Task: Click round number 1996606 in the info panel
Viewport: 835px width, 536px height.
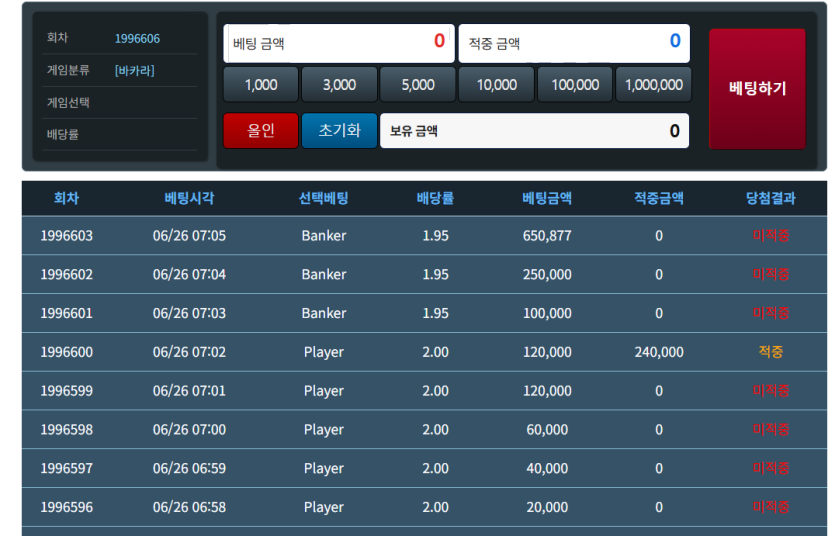Action: pyautogui.click(x=137, y=38)
